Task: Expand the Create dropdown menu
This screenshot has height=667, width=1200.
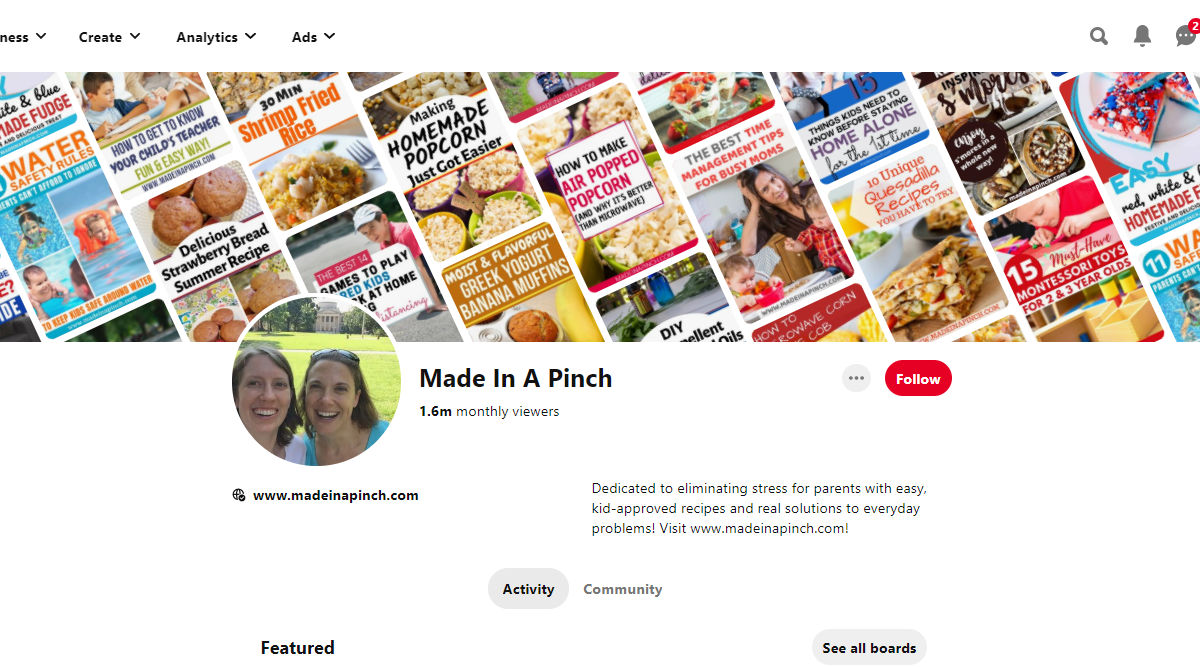Action: 109,37
